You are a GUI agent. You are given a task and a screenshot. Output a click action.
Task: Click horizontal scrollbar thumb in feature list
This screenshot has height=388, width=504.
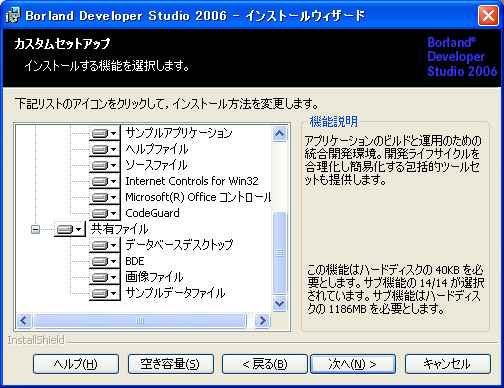click(x=140, y=321)
